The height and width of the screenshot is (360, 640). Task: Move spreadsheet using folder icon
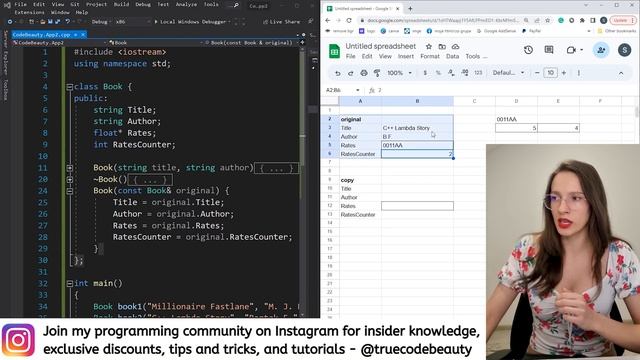pos(442,47)
